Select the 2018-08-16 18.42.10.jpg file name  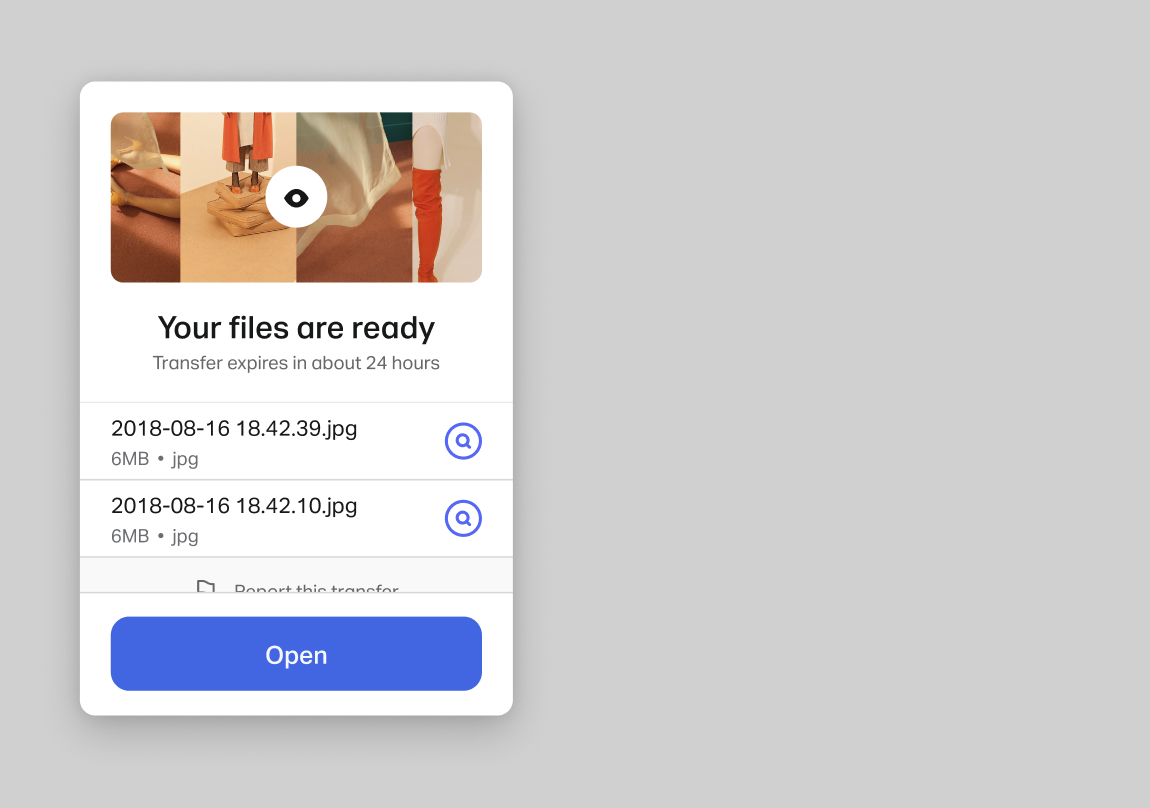pyautogui.click(x=234, y=506)
